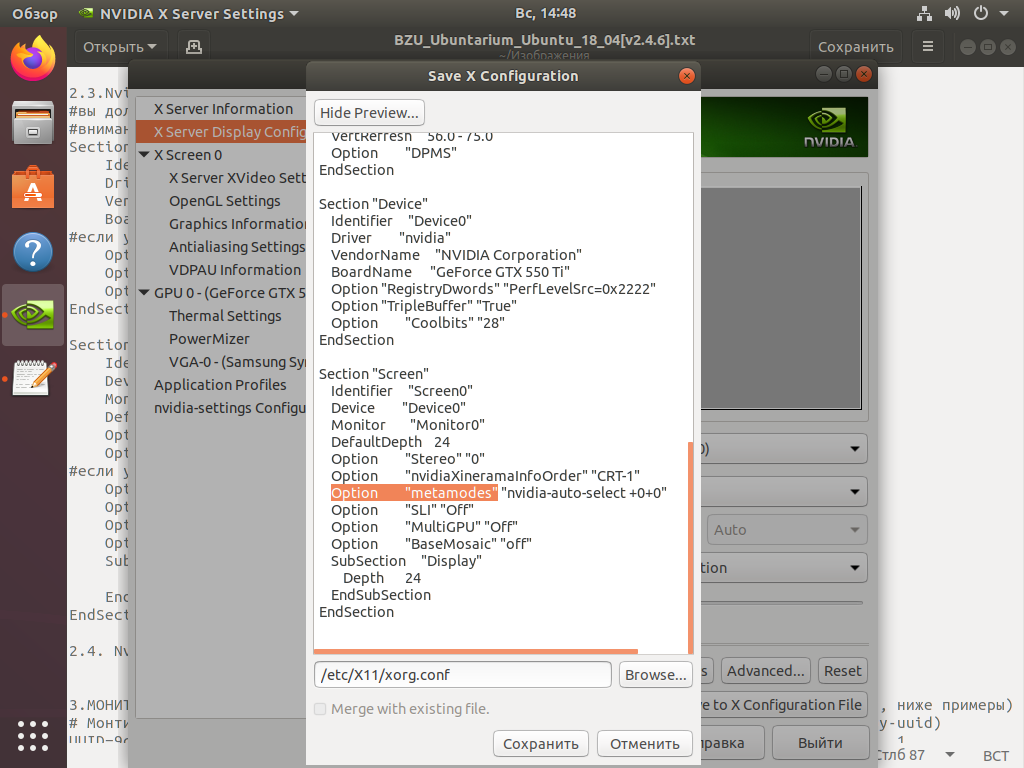Open the Auto refresh rate dropdown

[x=787, y=530]
